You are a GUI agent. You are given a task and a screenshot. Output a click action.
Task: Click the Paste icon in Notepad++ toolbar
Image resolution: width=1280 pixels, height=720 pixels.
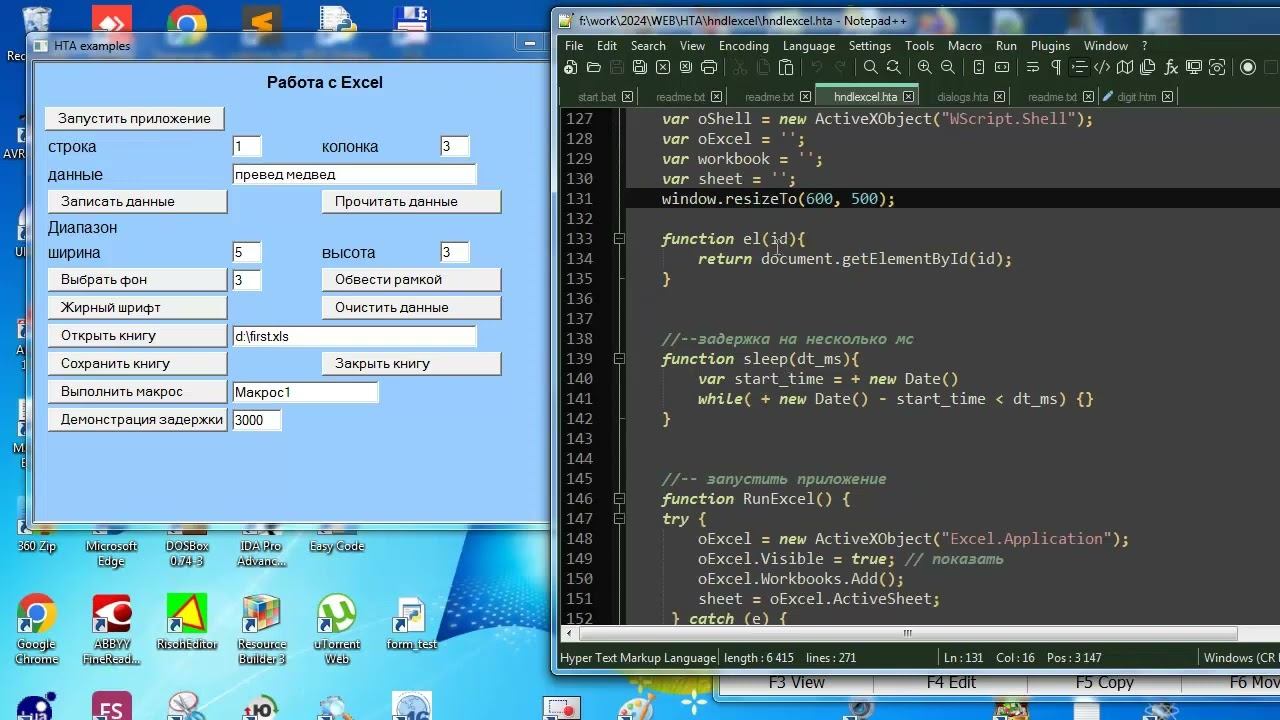786,68
